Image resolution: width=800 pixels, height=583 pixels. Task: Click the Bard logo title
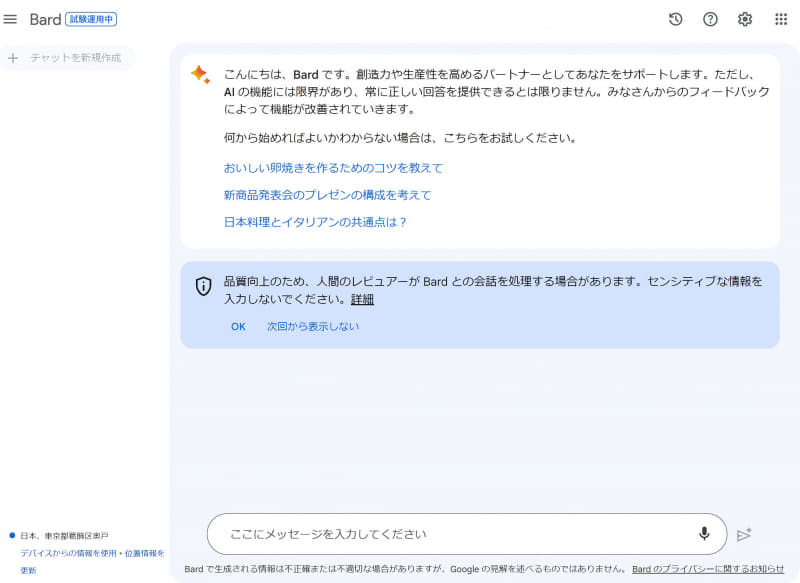45,19
